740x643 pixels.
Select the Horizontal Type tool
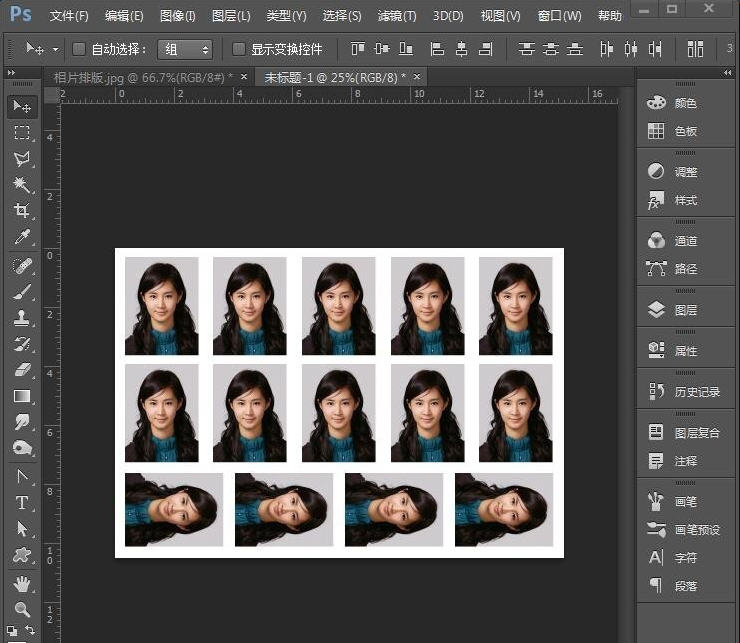[x=22, y=502]
